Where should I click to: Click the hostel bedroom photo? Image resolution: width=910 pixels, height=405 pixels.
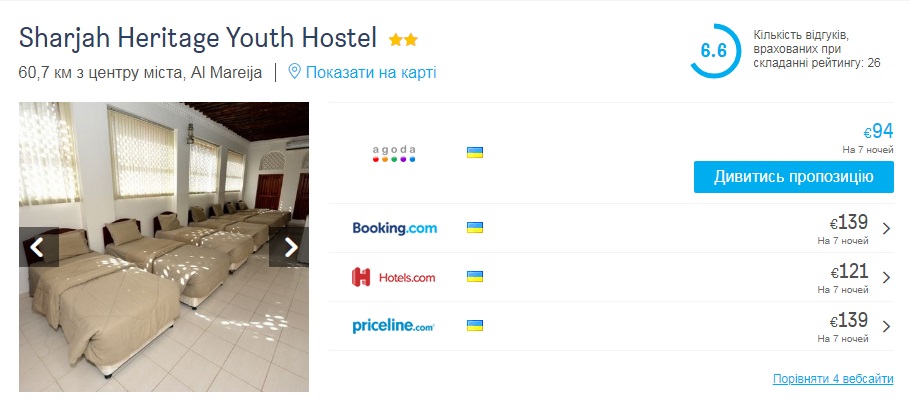[164, 300]
